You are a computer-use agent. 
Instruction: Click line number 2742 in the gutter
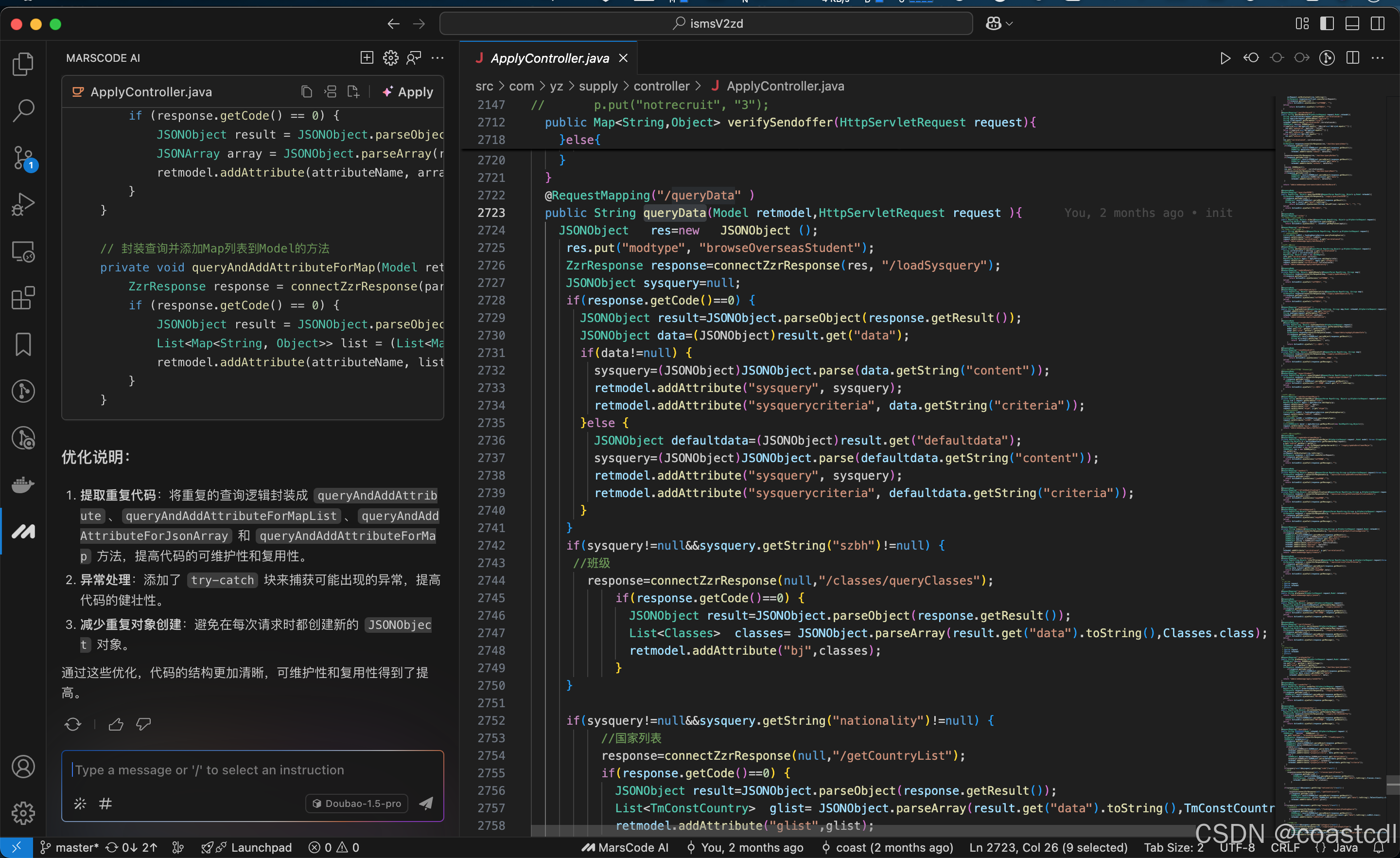pos(491,545)
